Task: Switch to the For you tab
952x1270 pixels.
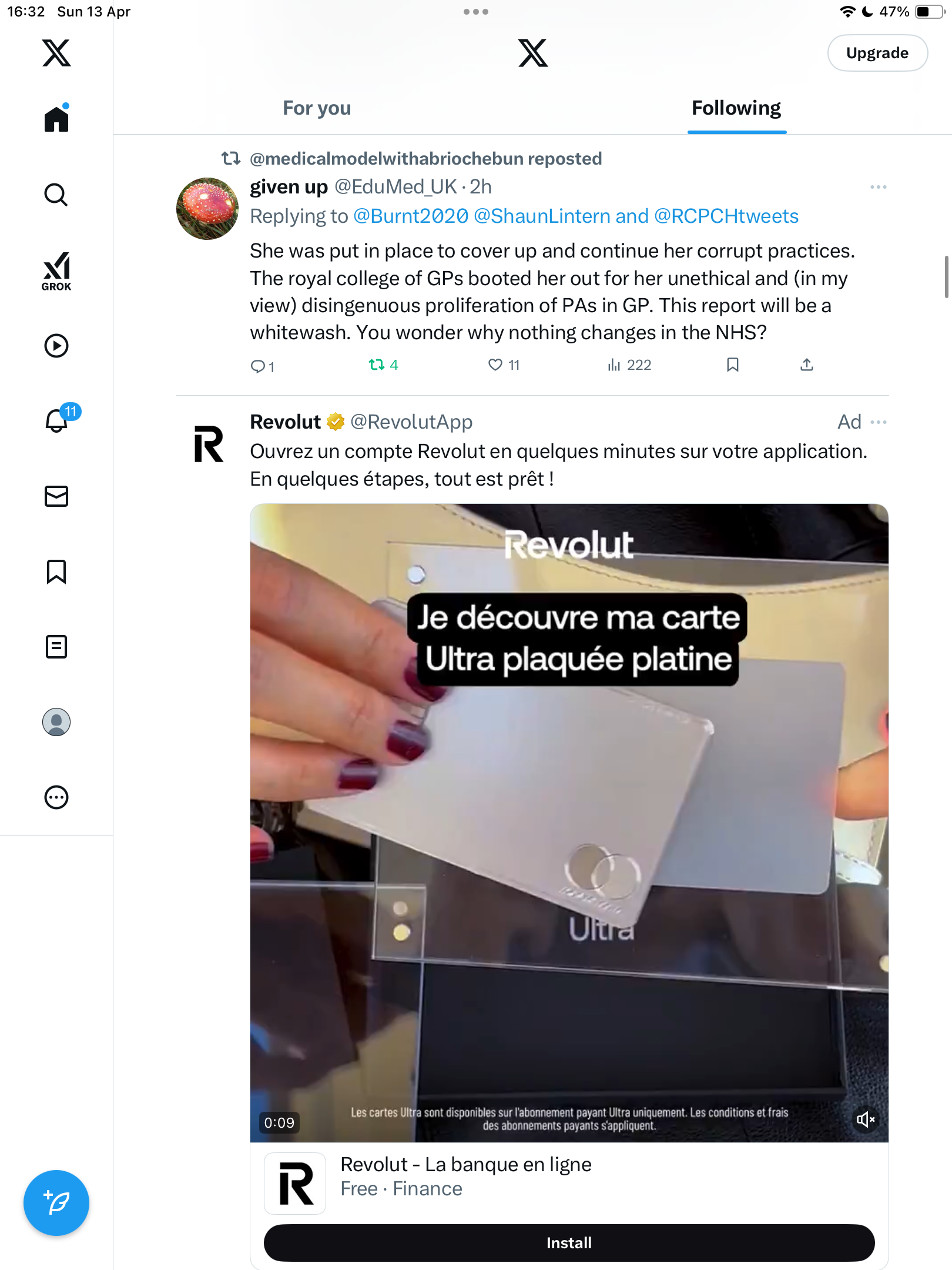Action: coord(317,108)
